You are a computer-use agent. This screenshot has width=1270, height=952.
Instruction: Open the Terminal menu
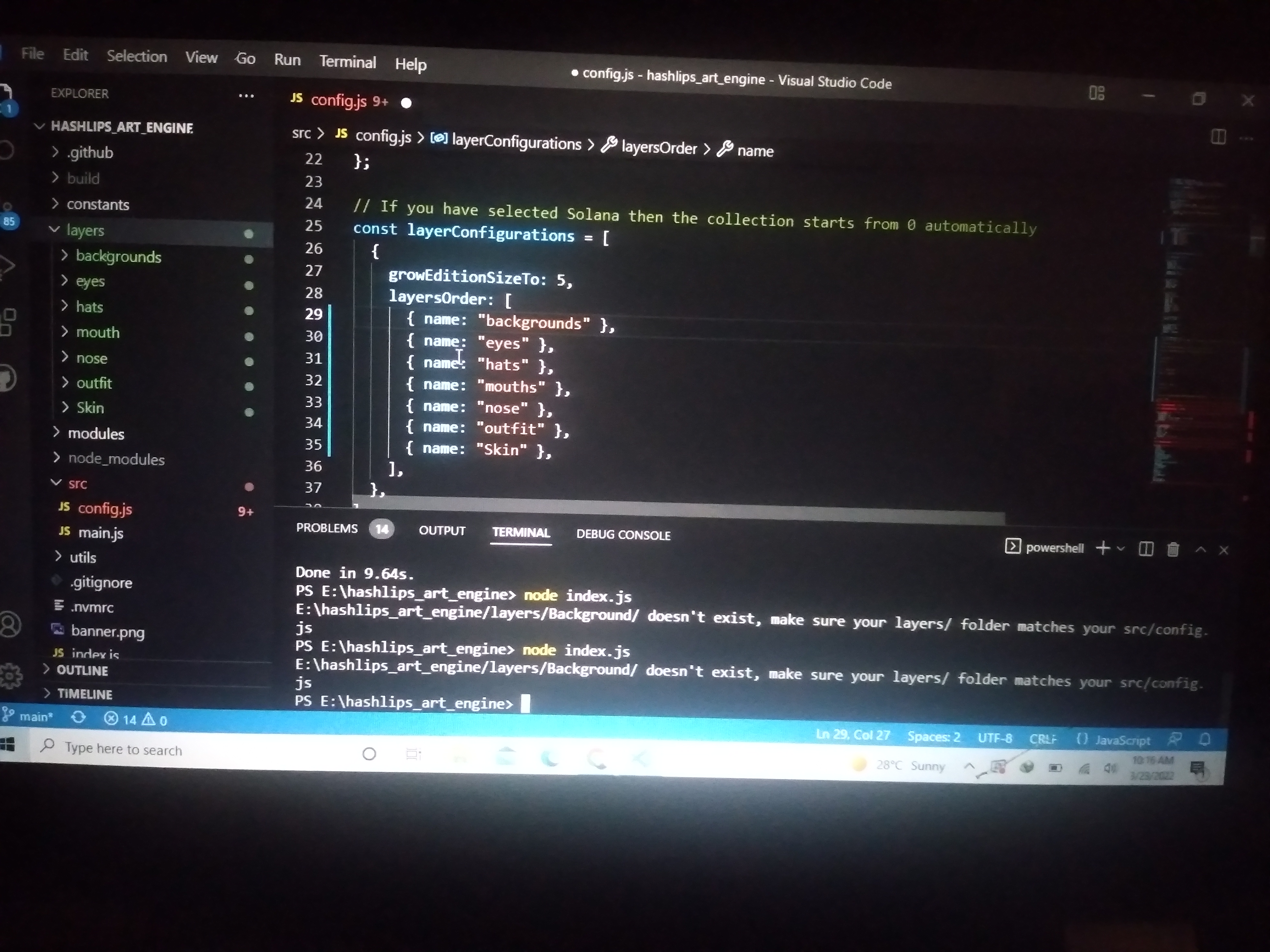pos(347,61)
